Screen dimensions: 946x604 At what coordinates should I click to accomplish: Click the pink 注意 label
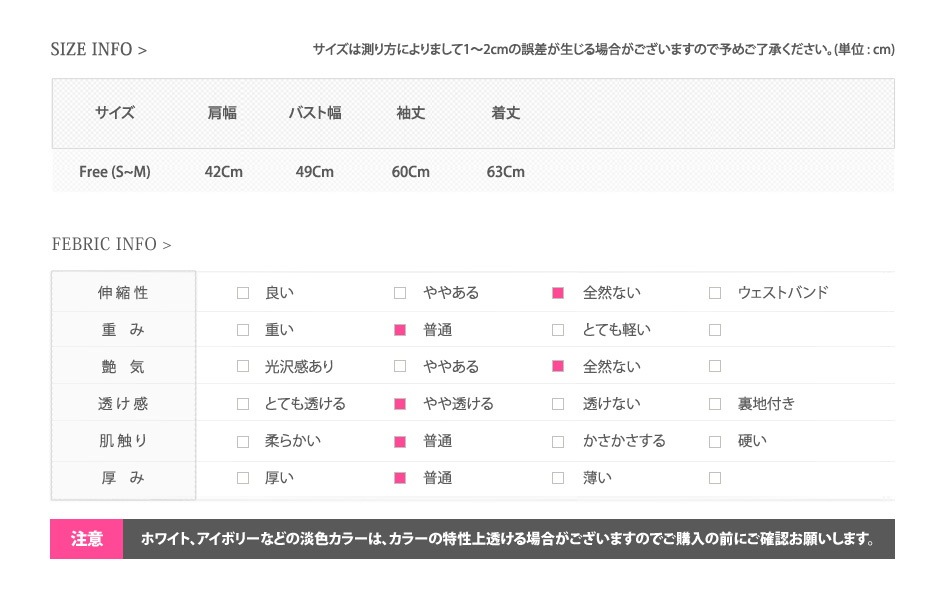pyautogui.click(x=86, y=539)
